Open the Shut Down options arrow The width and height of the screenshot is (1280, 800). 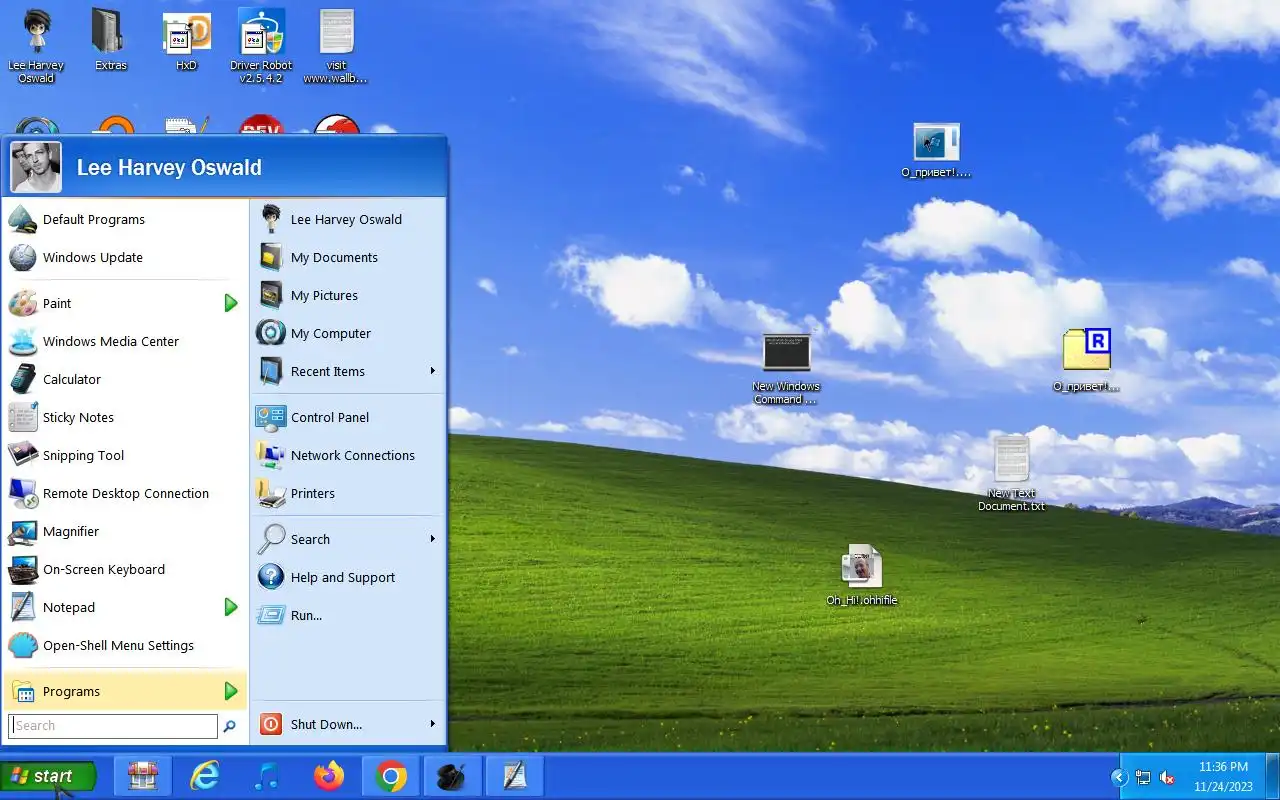(x=433, y=724)
